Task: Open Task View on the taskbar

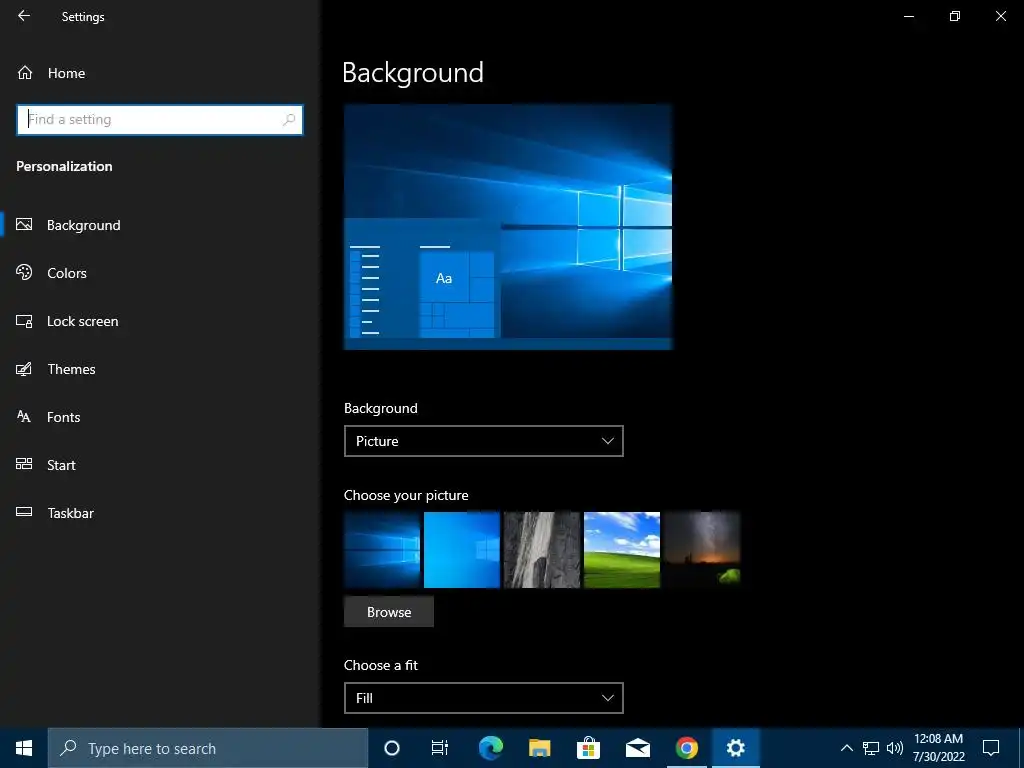Action: [440, 748]
